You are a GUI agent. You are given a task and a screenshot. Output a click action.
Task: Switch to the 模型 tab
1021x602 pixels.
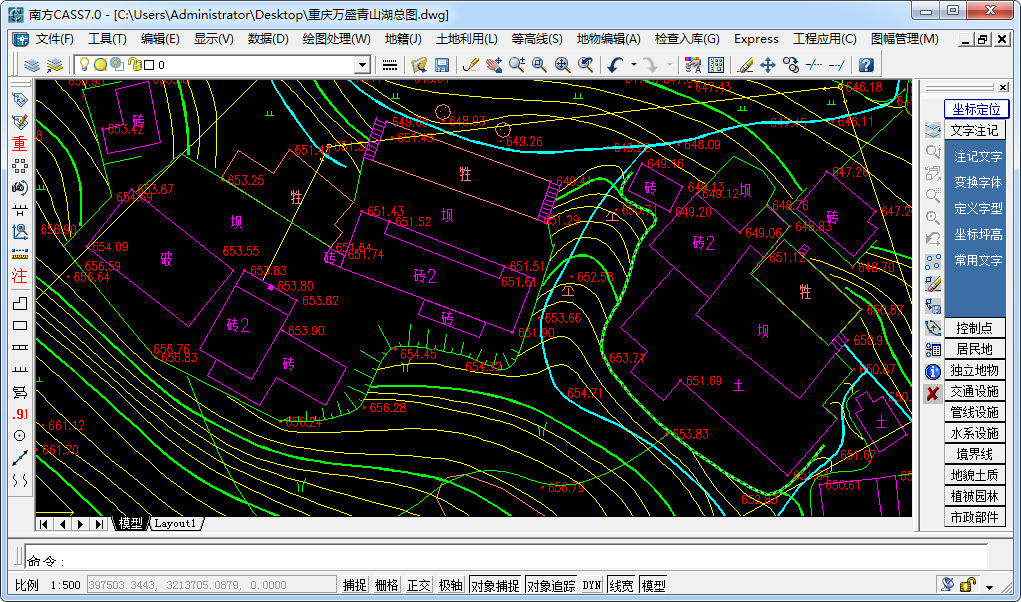[x=130, y=523]
